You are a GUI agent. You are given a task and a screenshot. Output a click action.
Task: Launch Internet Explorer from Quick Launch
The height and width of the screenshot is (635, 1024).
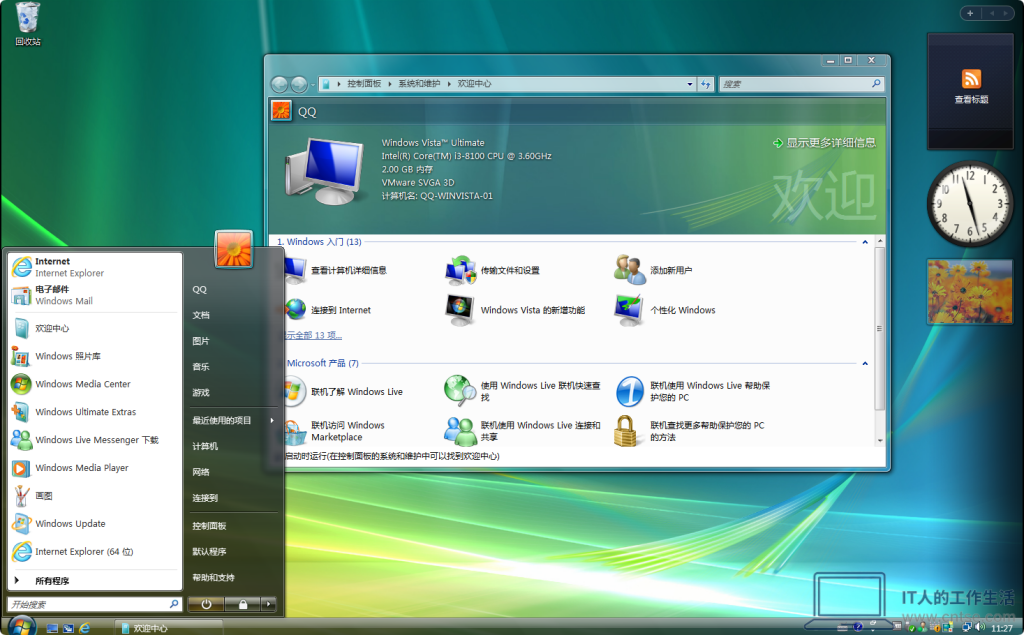coord(84,628)
